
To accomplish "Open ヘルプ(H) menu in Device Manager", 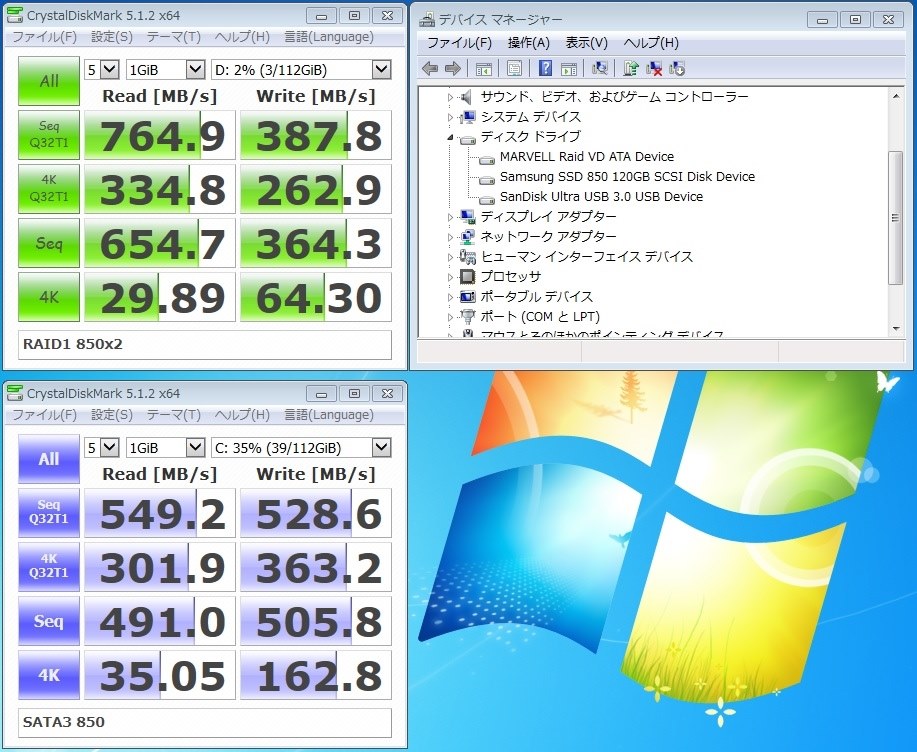I will point(651,43).
